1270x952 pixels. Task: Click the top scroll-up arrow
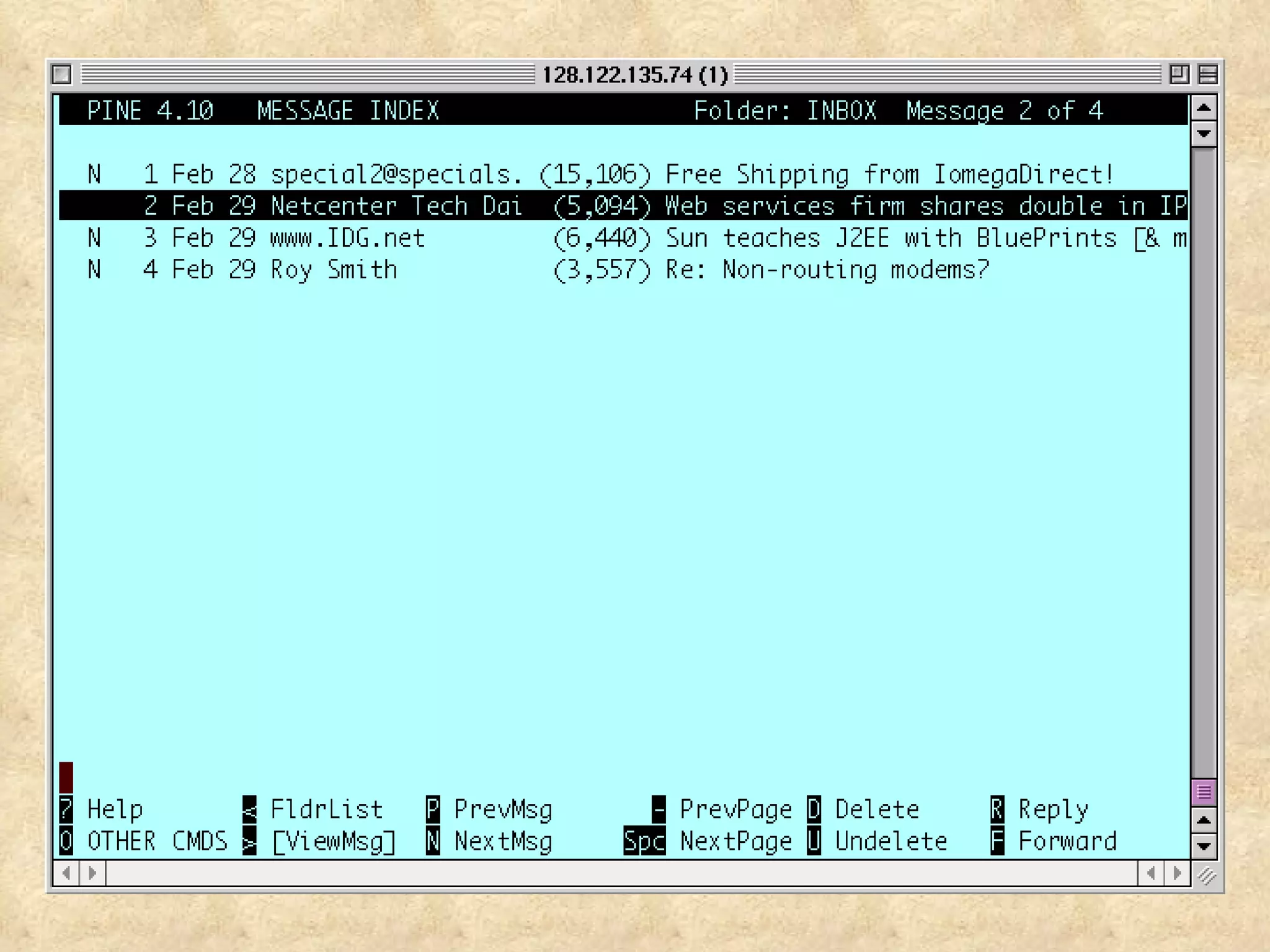point(1204,108)
